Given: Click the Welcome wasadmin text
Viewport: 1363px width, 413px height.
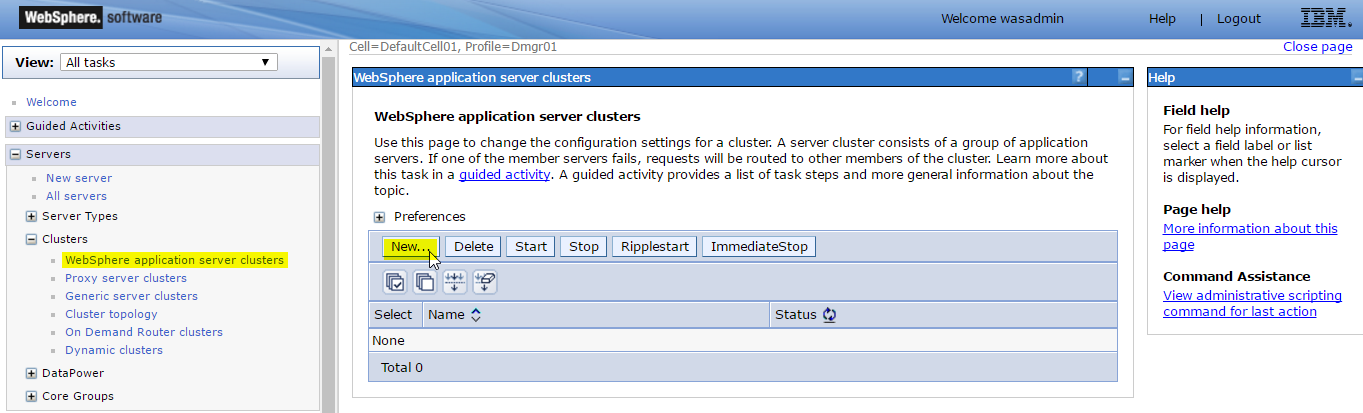Looking at the screenshot, I should click(x=1003, y=19).
